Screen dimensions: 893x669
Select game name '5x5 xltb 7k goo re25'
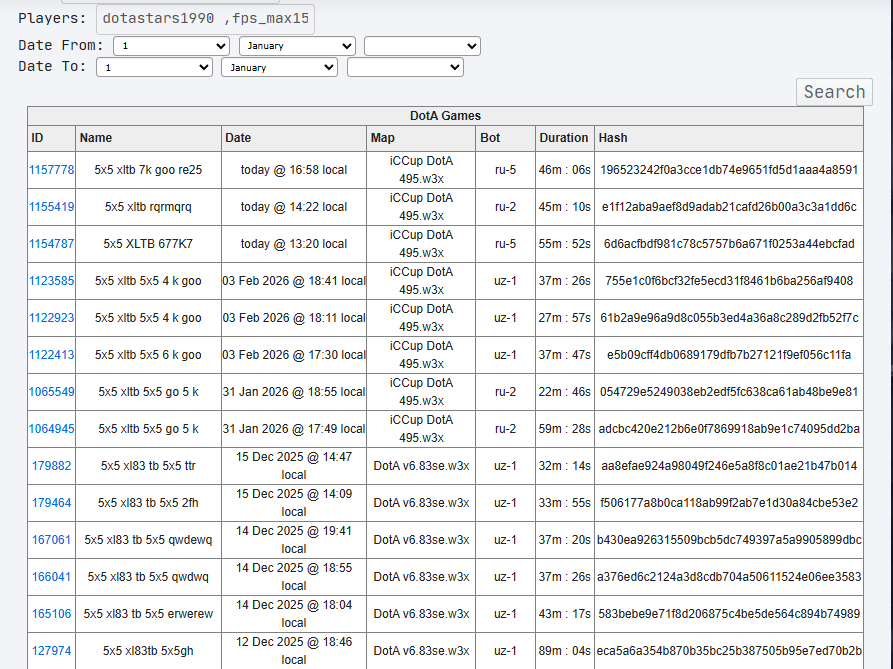coord(148,170)
